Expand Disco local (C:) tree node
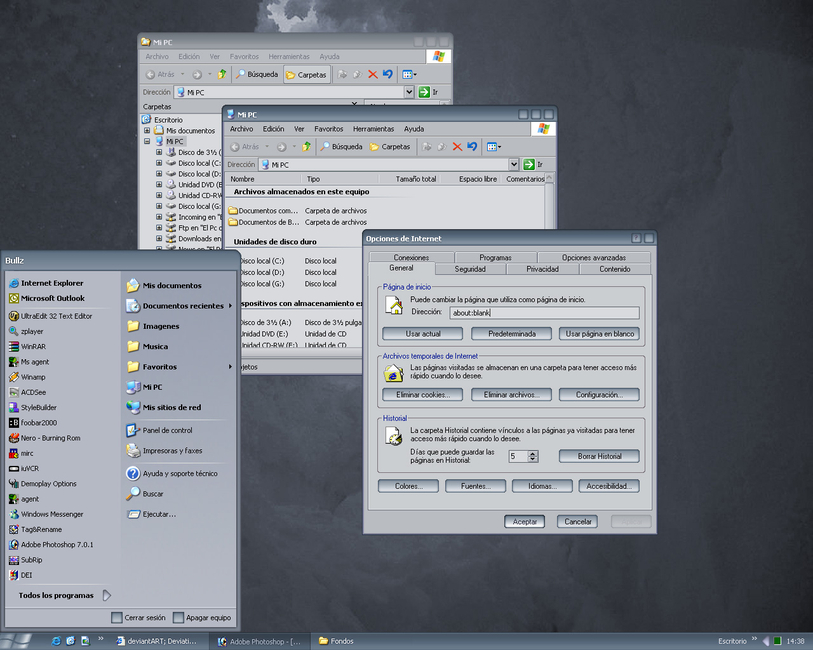The width and height of the screenshot is (813, 650). click(x=159, y=163)
